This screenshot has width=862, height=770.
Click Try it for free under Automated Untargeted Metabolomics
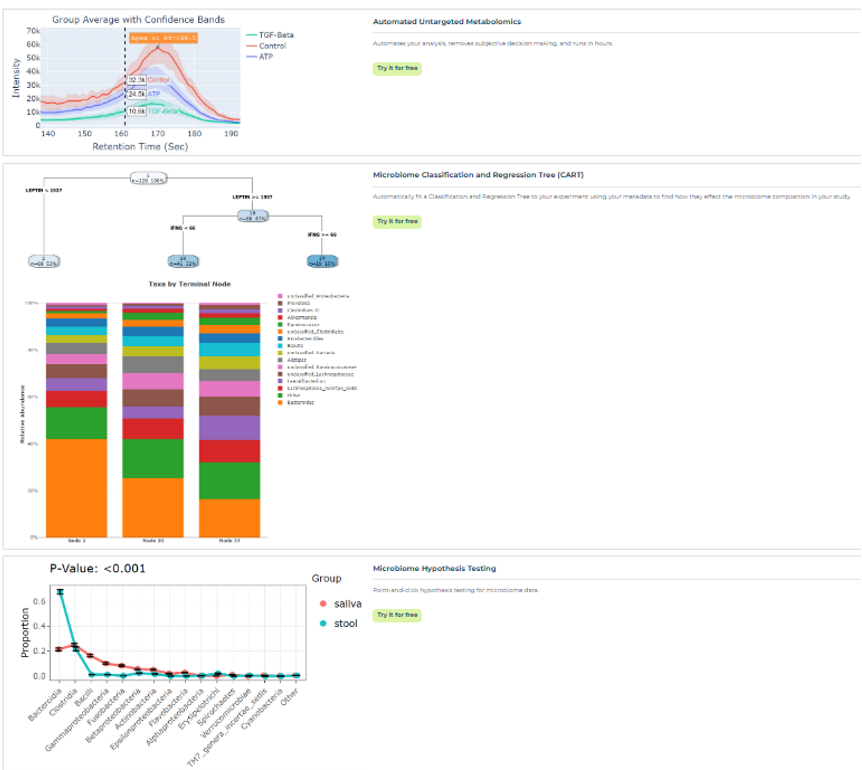[397, 68]
